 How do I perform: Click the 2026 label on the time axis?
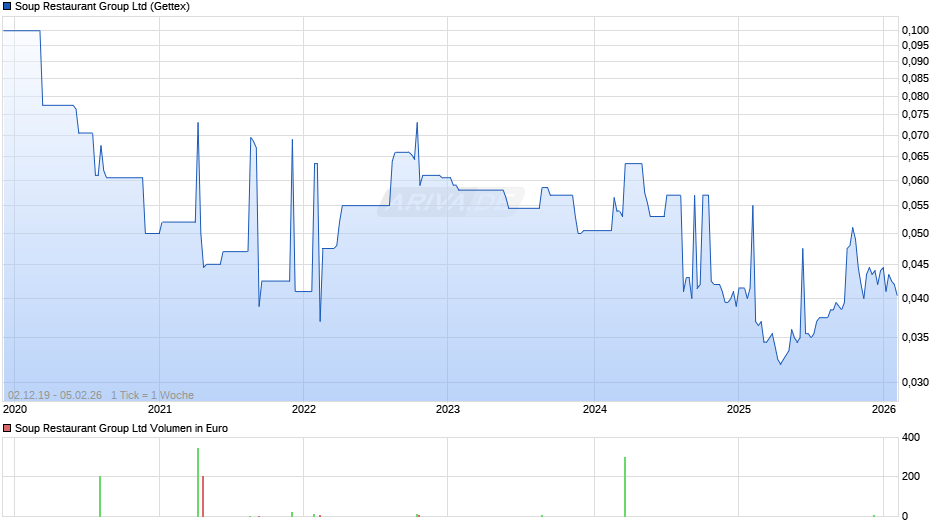[884, 409]
